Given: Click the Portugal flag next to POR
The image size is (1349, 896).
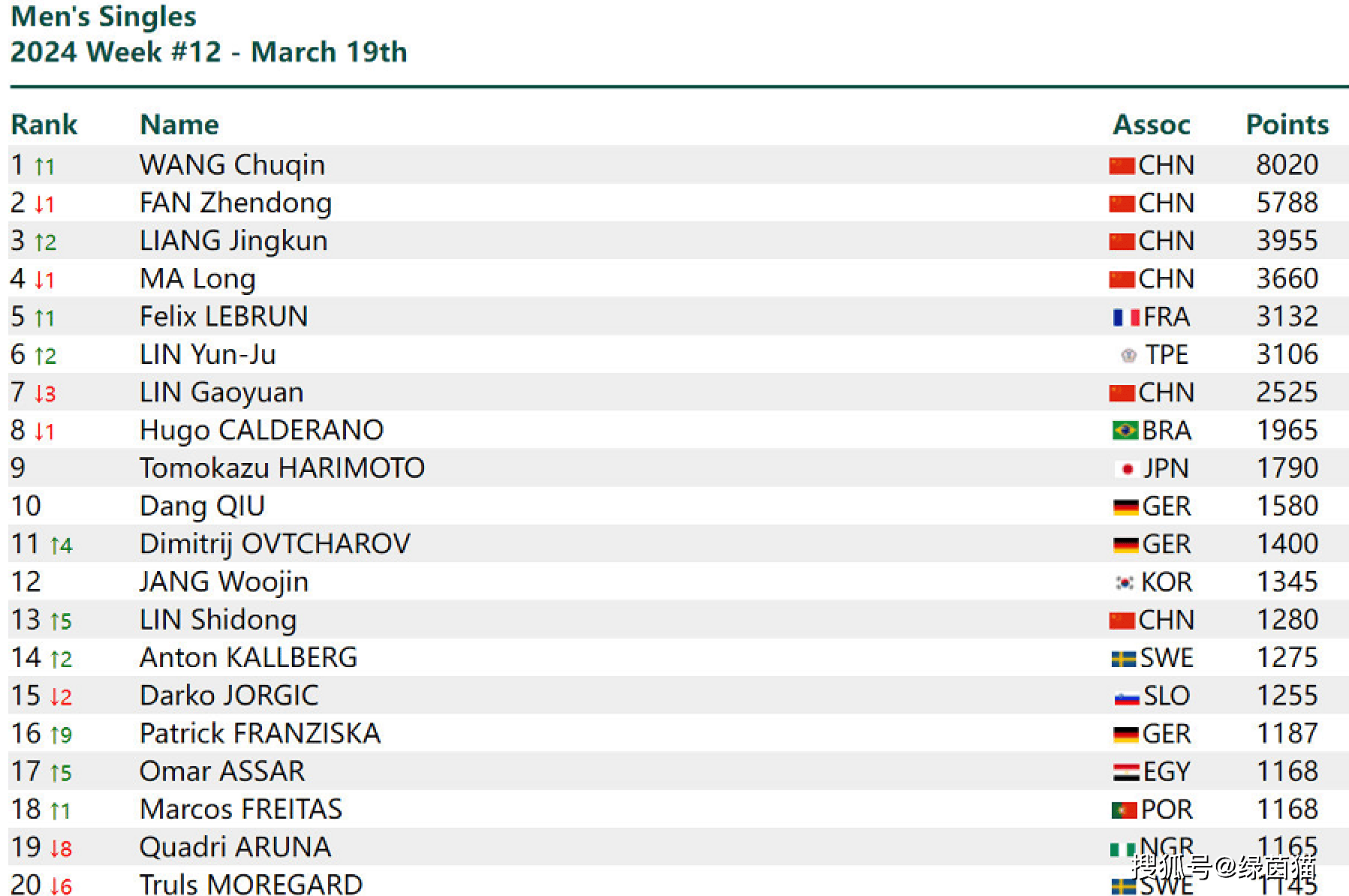Looking at the screenshot, I should point(1124,810).
